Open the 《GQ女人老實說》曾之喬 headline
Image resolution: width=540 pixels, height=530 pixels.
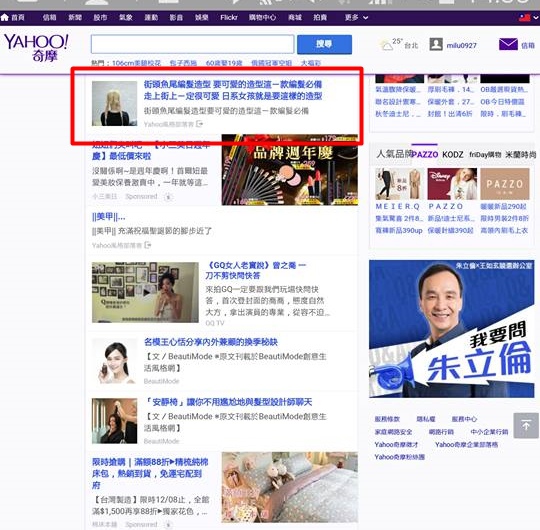click(256, 270)
